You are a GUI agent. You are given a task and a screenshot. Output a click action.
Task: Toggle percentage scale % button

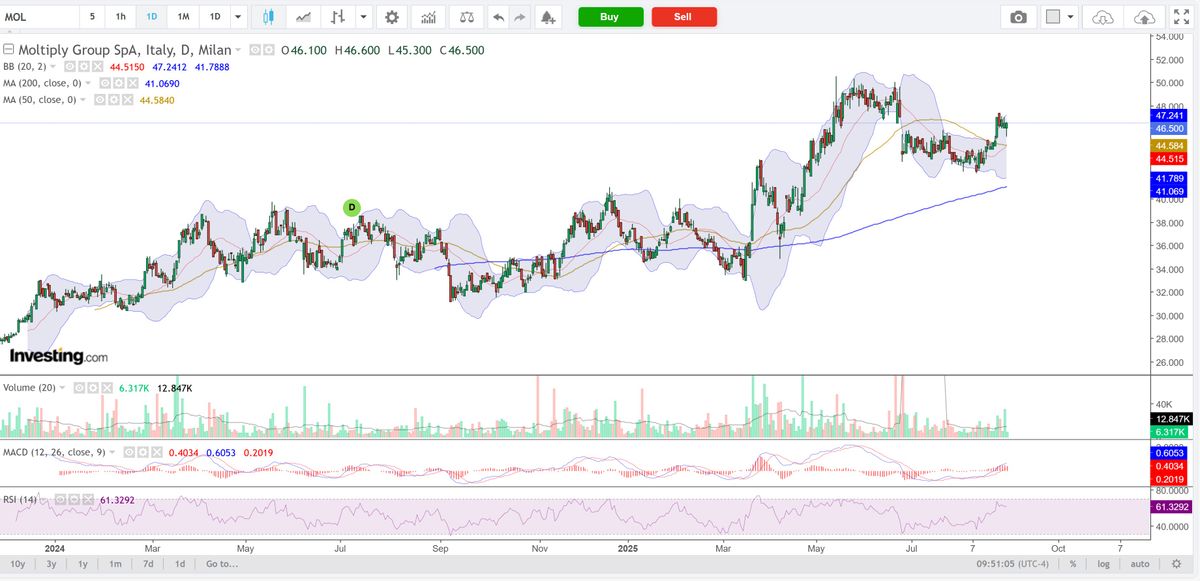1073,564
